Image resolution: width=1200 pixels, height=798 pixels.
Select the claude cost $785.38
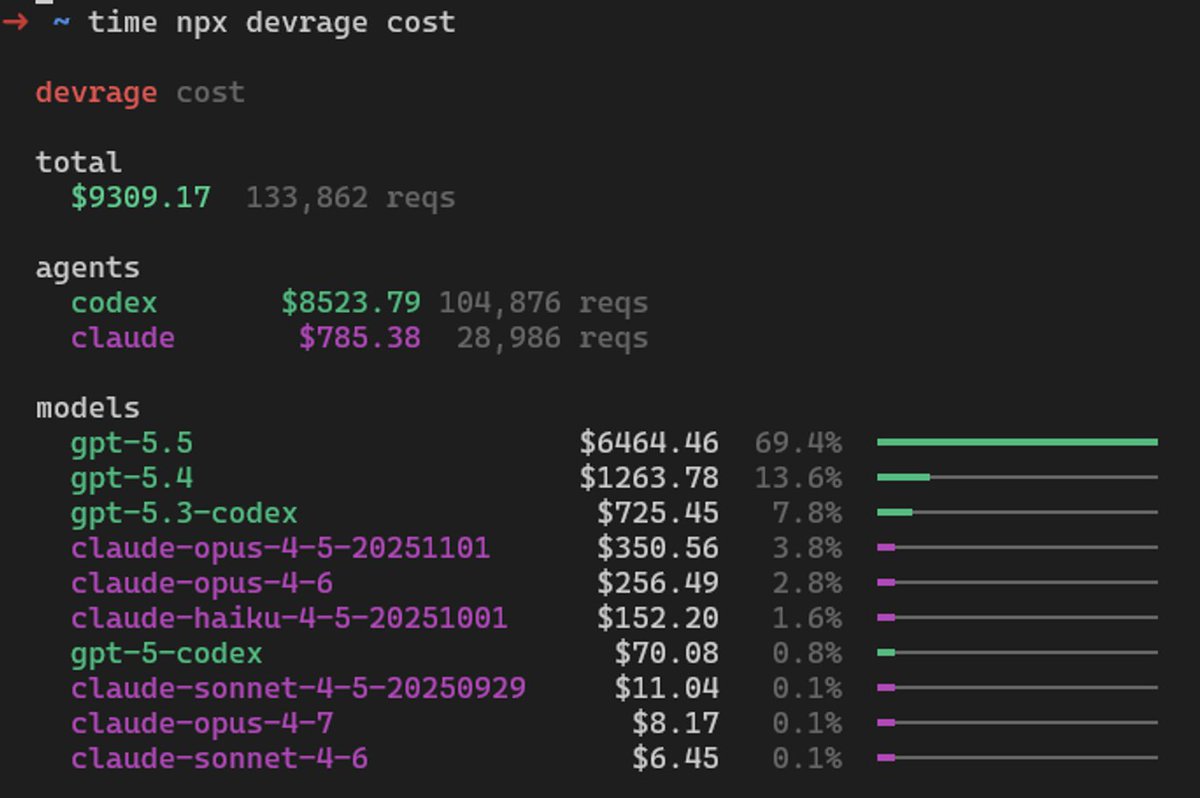360,338
